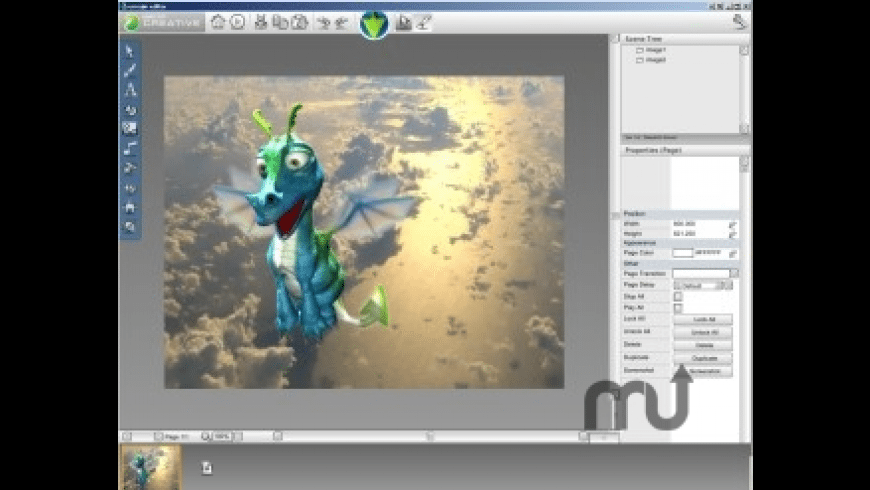The width and height of the screenshot is (870, 490).
Task: Select the first image item in Scene Tree
Action: click(x=652, y=49)
